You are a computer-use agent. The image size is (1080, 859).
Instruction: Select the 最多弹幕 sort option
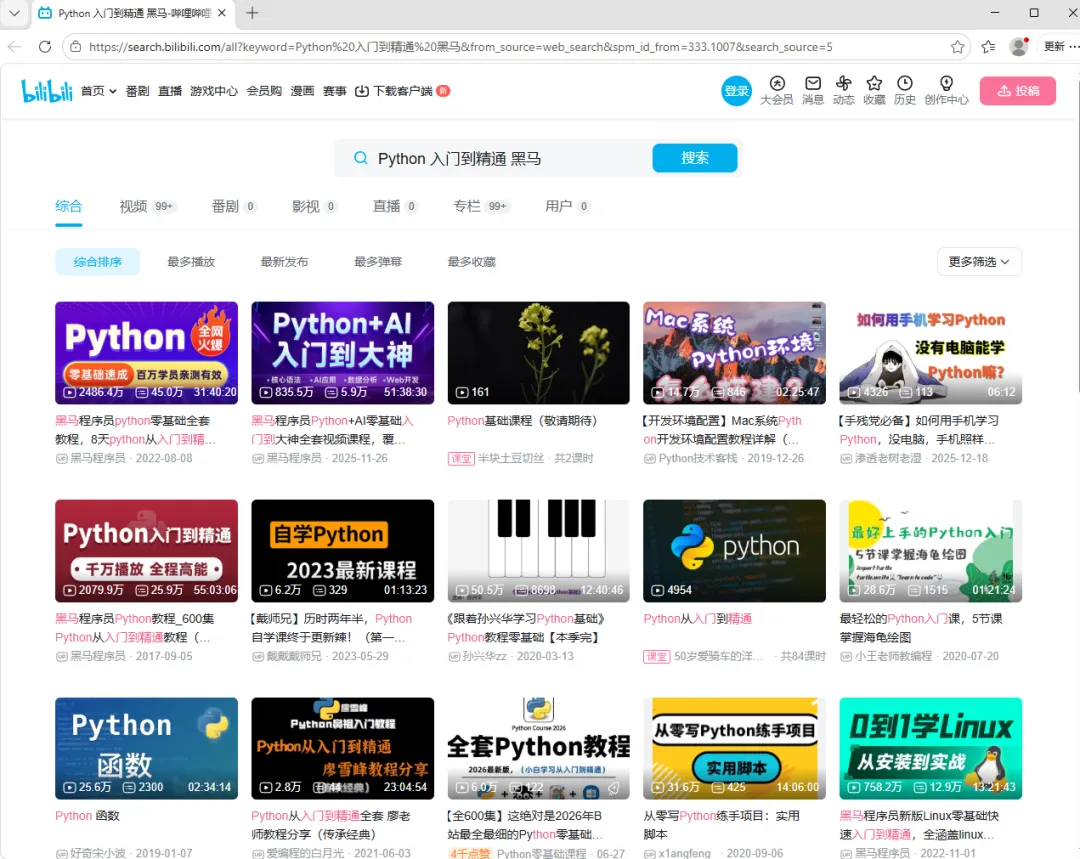pos(377,262)
